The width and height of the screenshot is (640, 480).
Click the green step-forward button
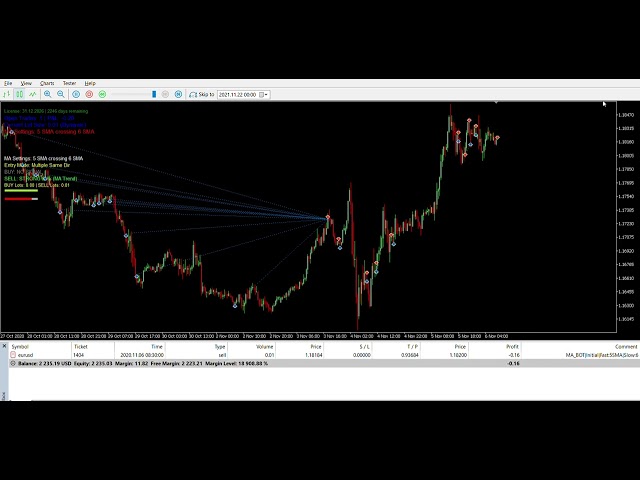(102, 94)
